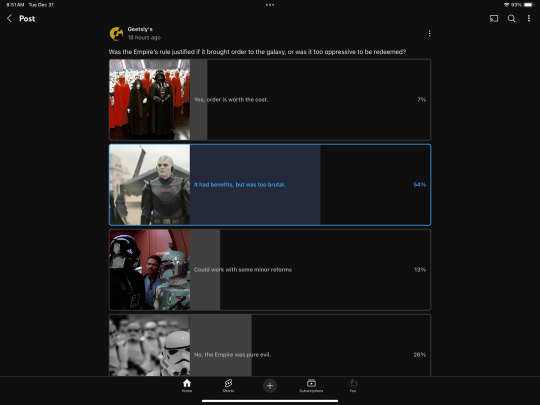Go to the Home tab
This screenshot has width=540, height=405.
pyautogui.click(x=187, y=385)
